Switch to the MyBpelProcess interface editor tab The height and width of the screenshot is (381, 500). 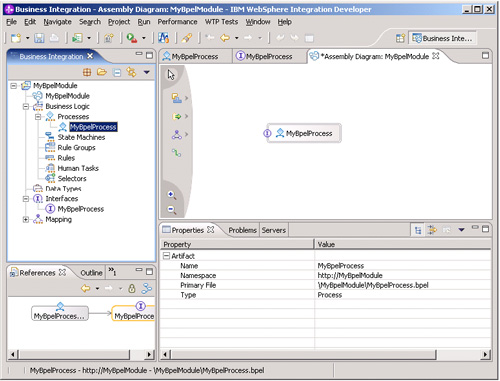click(x=269, y=57)
